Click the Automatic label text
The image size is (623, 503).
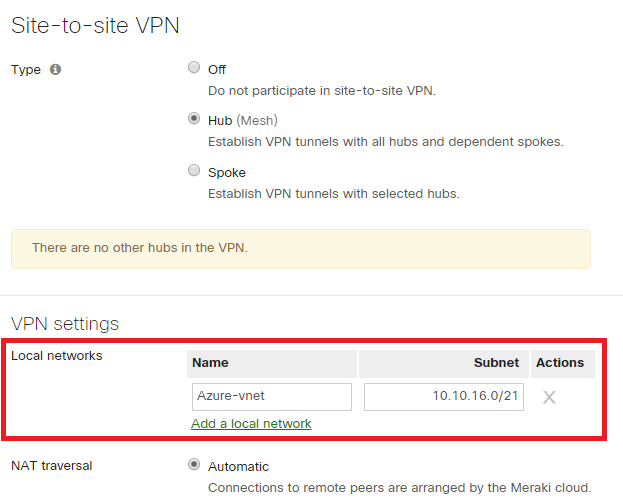238,466
